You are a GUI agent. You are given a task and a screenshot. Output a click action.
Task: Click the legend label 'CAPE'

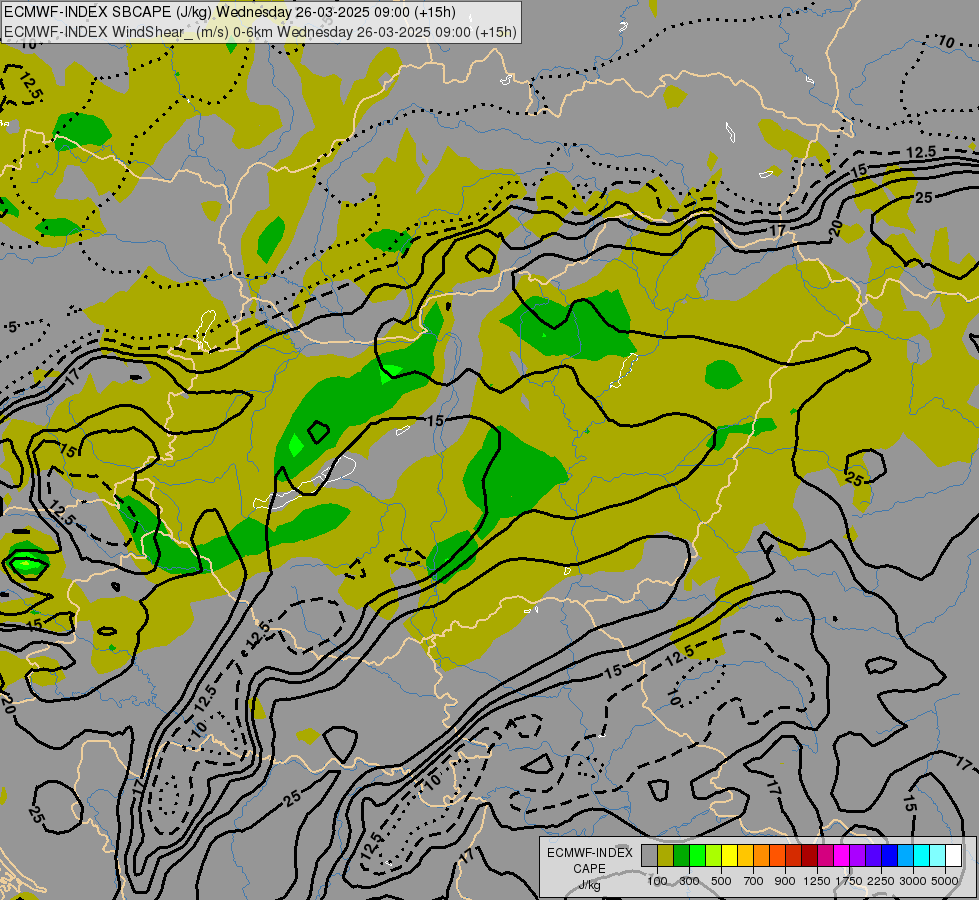point(589,869)
